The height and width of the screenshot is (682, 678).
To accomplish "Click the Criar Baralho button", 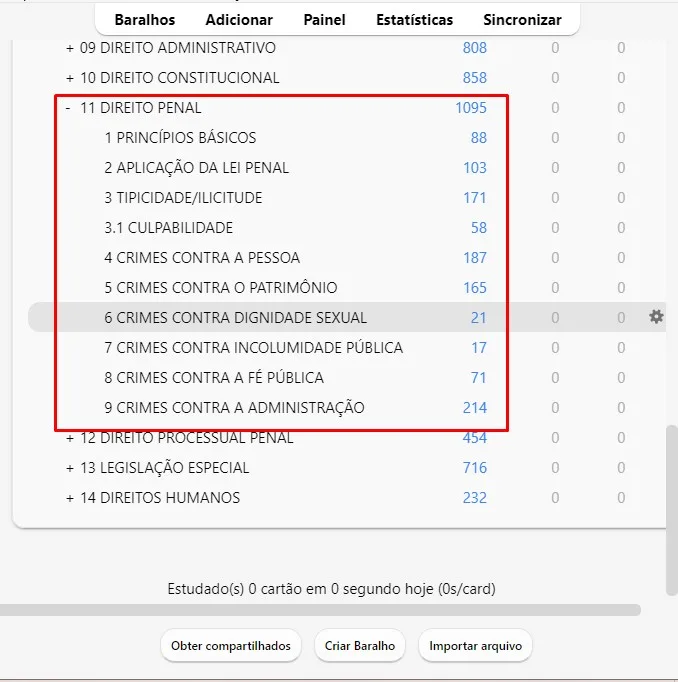I will tap(360, 645).
